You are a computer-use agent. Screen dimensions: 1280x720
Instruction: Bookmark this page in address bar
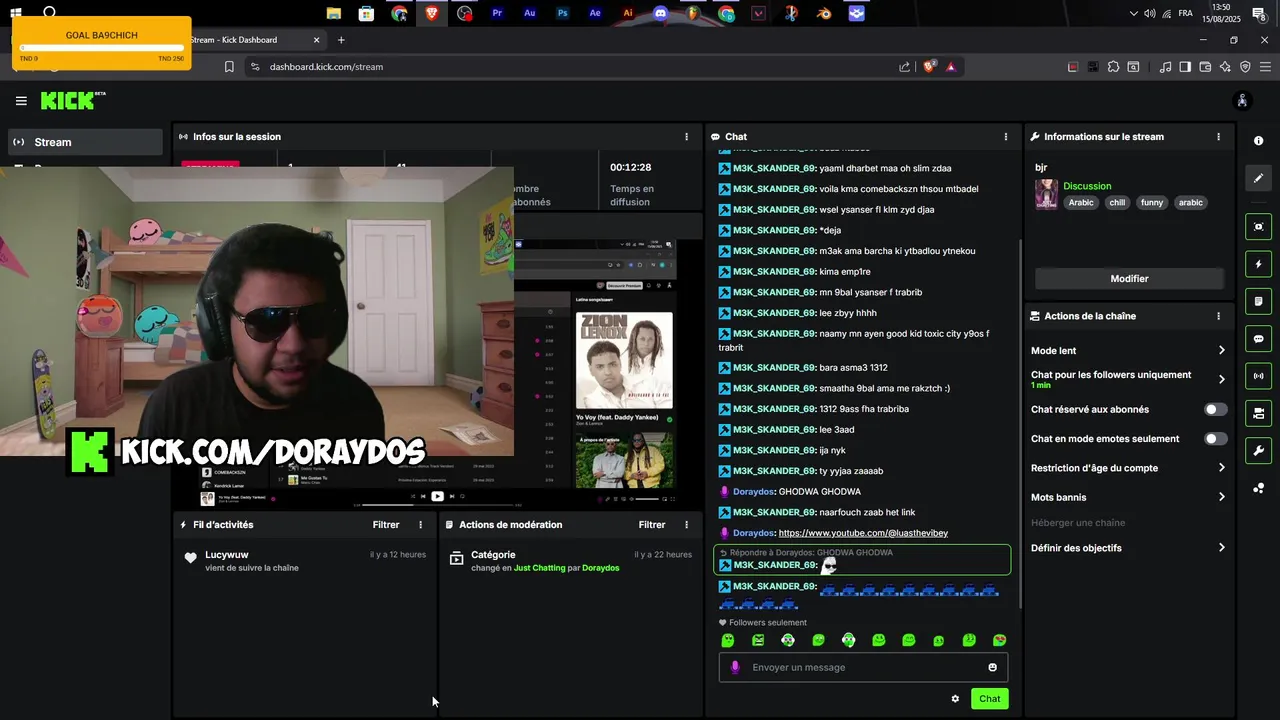pos(229,67)
